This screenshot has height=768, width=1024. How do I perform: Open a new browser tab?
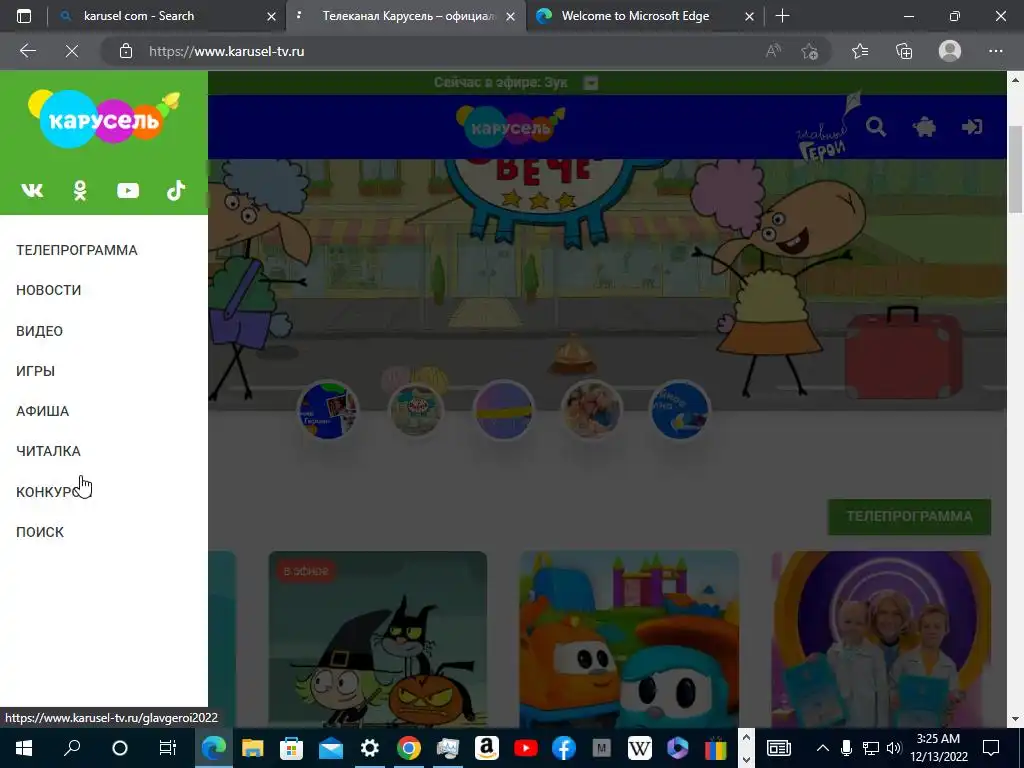tap(782, 16)
